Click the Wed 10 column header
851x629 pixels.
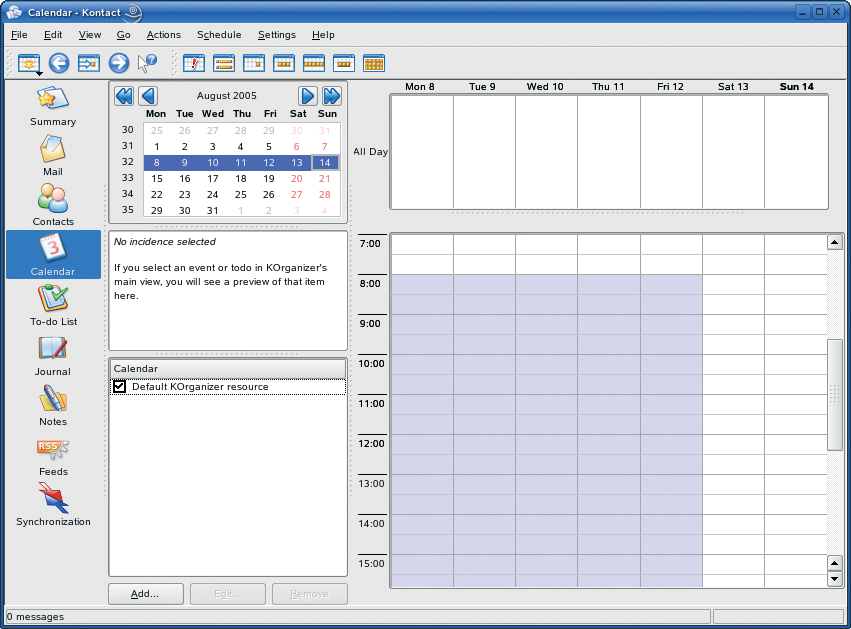click(545, 86)
